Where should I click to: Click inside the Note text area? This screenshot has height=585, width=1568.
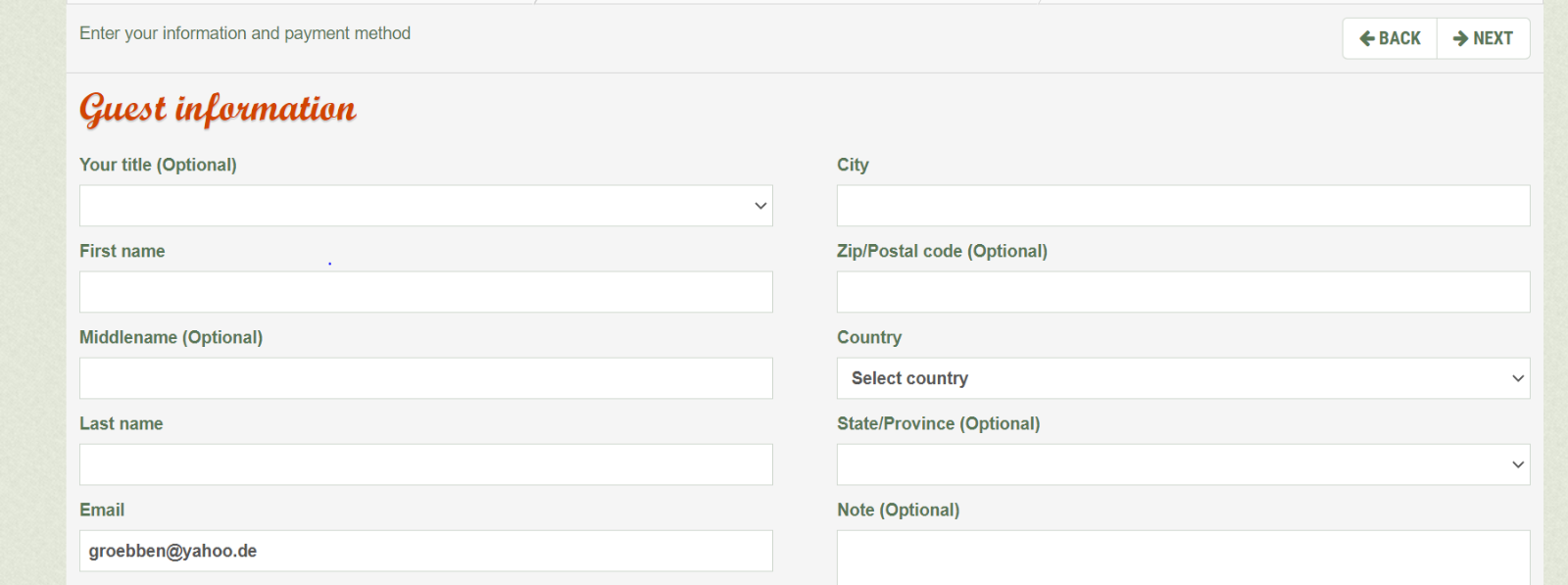click(1183, 559)
